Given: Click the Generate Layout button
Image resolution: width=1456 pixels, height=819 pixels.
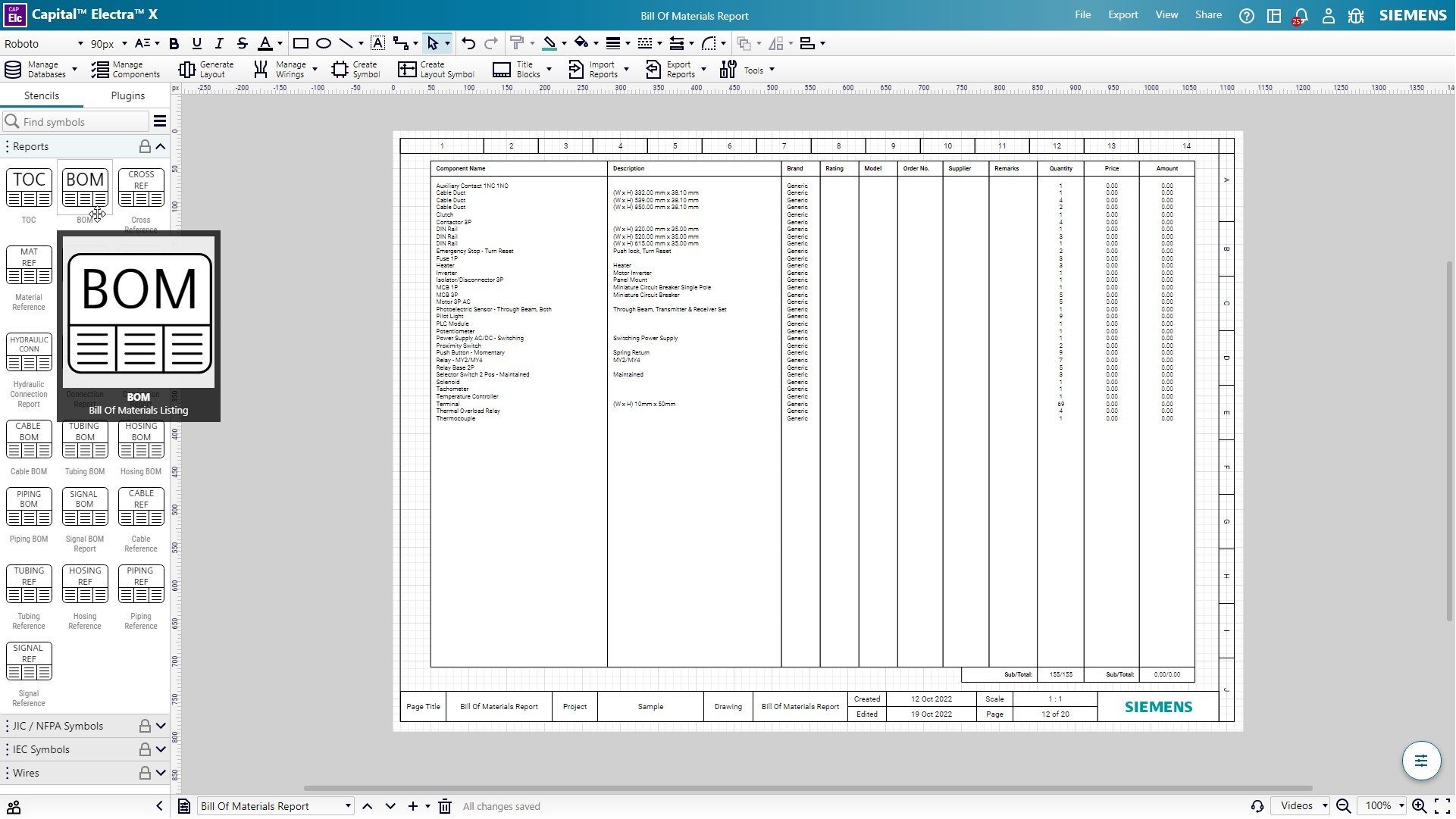Looking at the screenshot, I should 206,70.
